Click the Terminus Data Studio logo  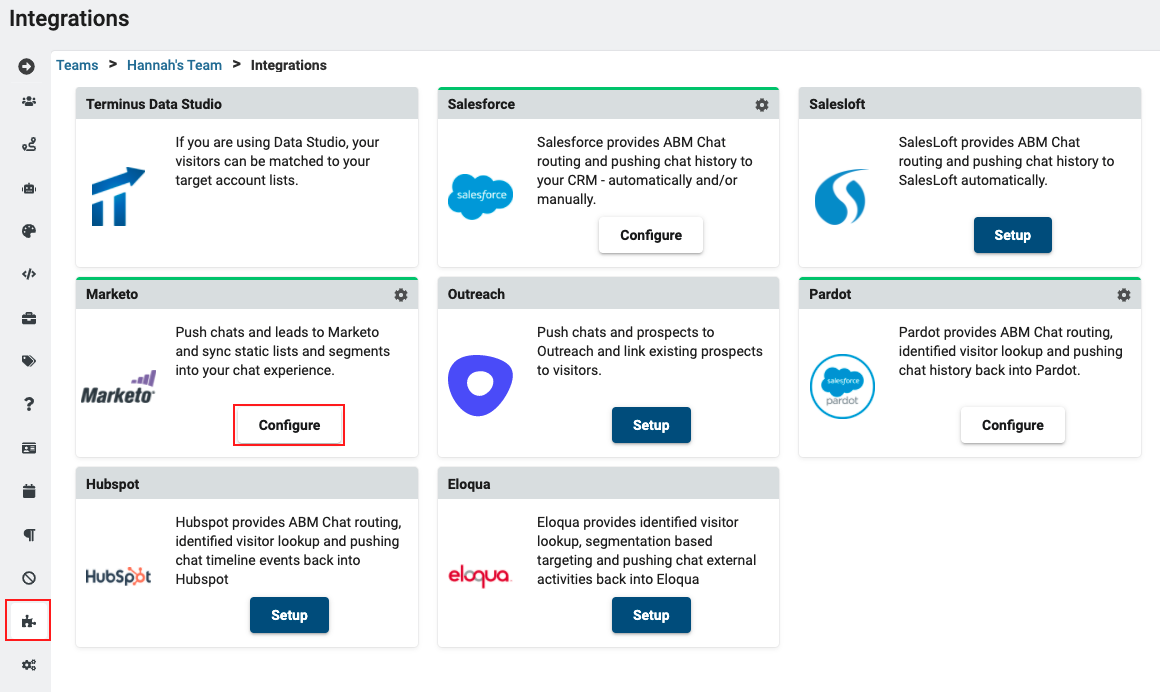tap(118, 196)
